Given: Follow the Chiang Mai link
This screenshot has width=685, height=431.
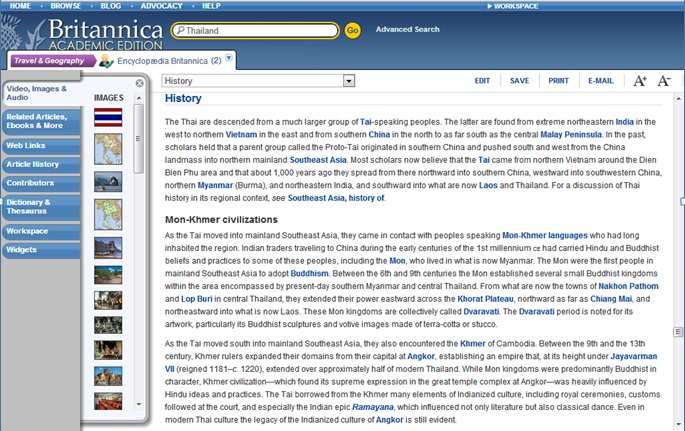Looking at the screenshot, I should (x=611, y=299).
